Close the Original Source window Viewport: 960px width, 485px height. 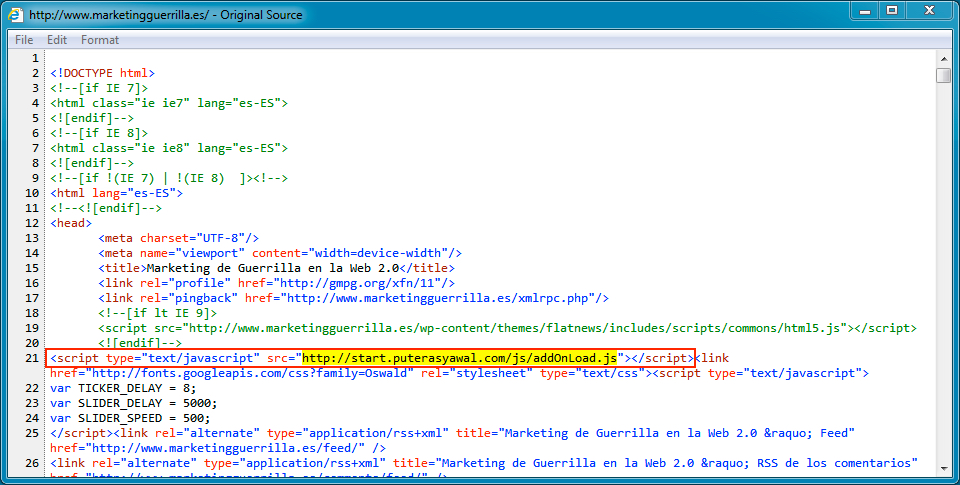point(930,11)
